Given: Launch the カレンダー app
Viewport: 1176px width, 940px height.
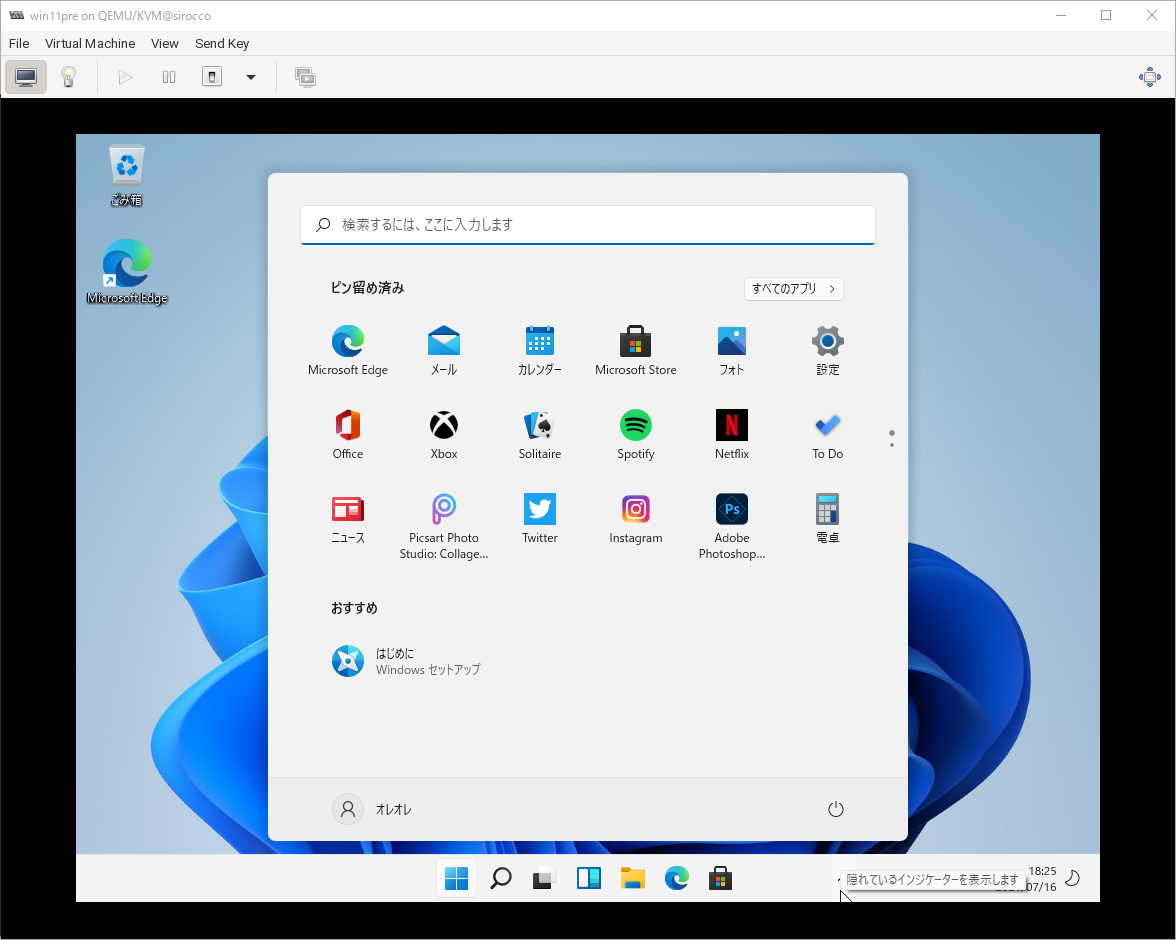Looking at the screenshot, I should [540, 350].
